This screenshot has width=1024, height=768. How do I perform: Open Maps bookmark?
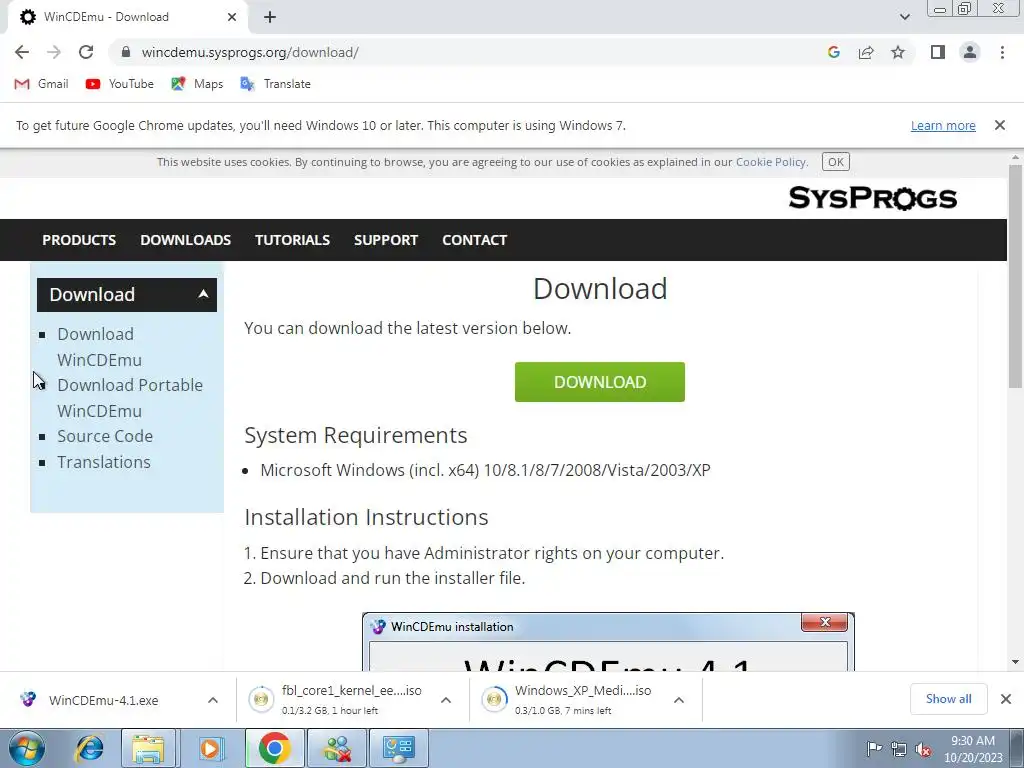click(197, 84)
